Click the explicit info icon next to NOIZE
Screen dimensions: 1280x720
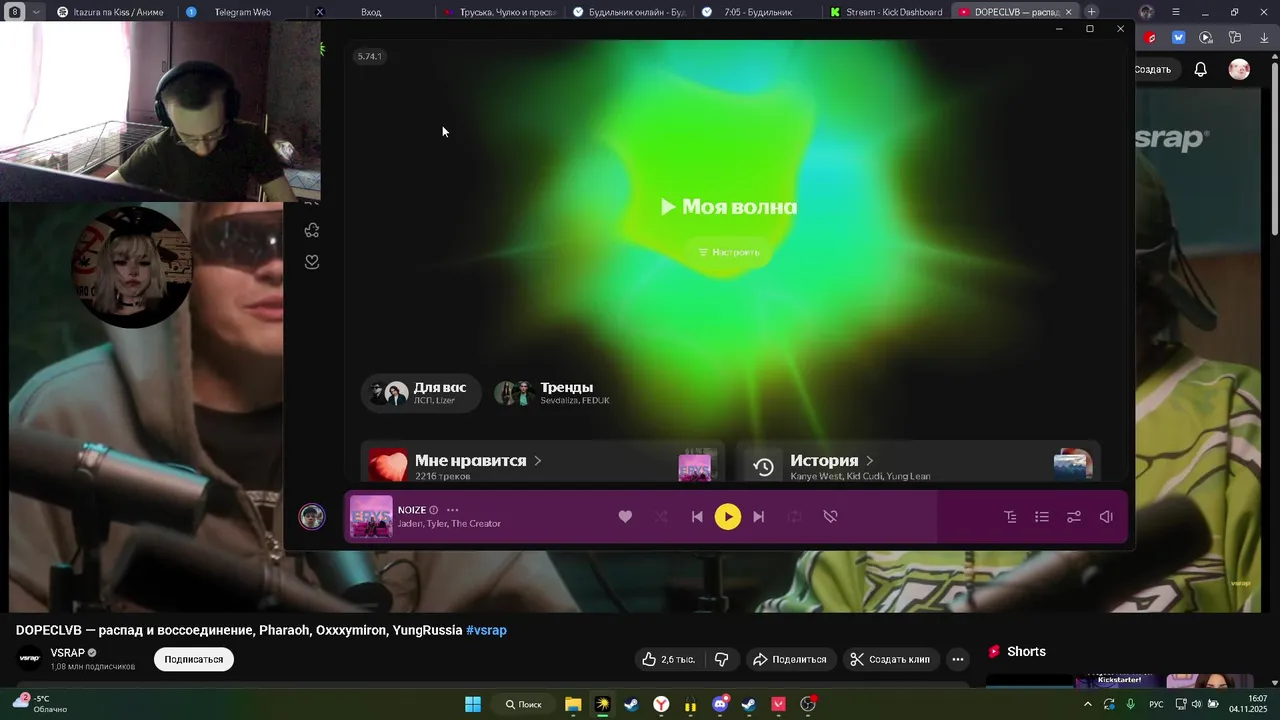tap(433, 510)
